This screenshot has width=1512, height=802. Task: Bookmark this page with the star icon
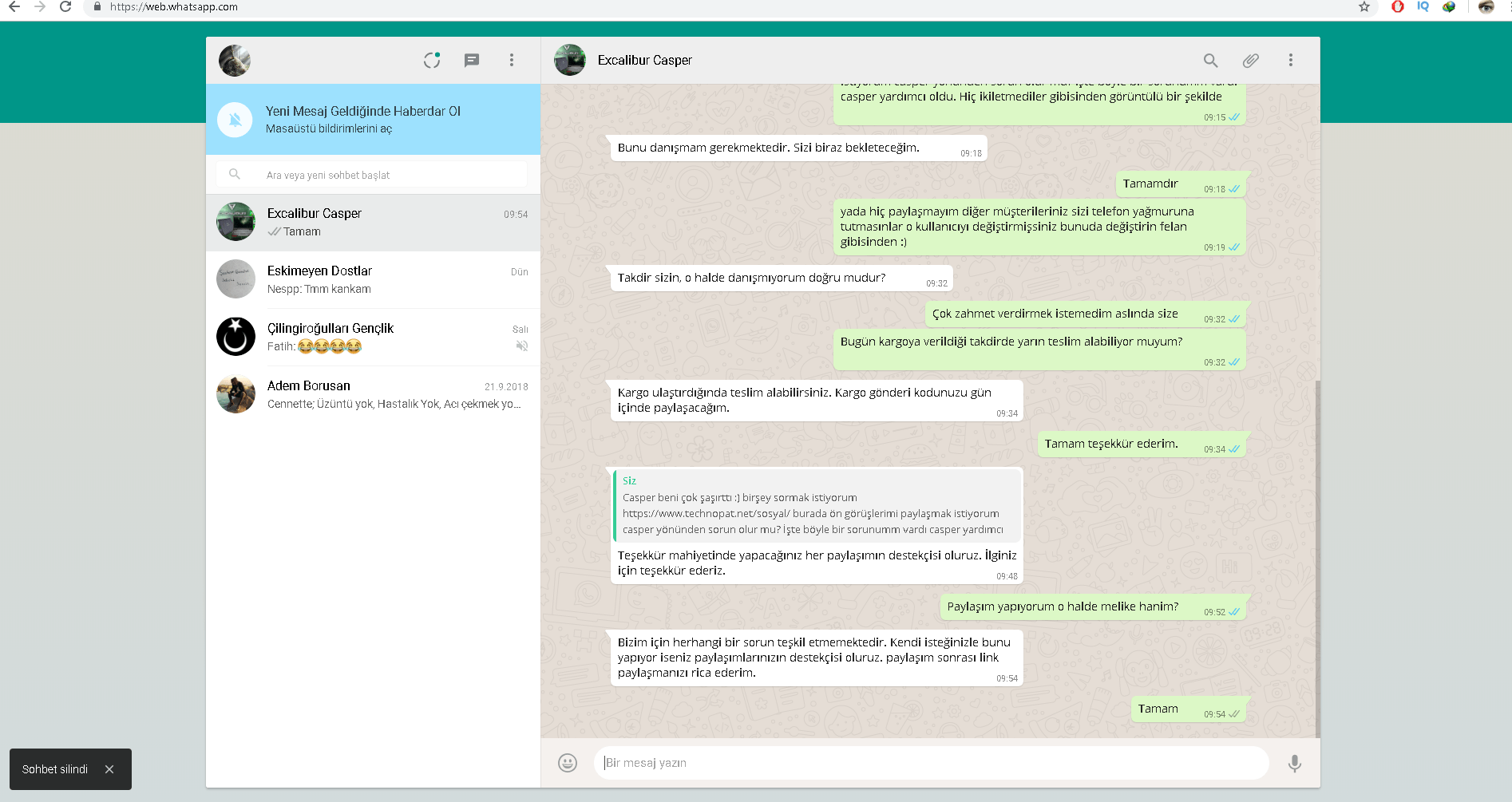click(1364, 6)
